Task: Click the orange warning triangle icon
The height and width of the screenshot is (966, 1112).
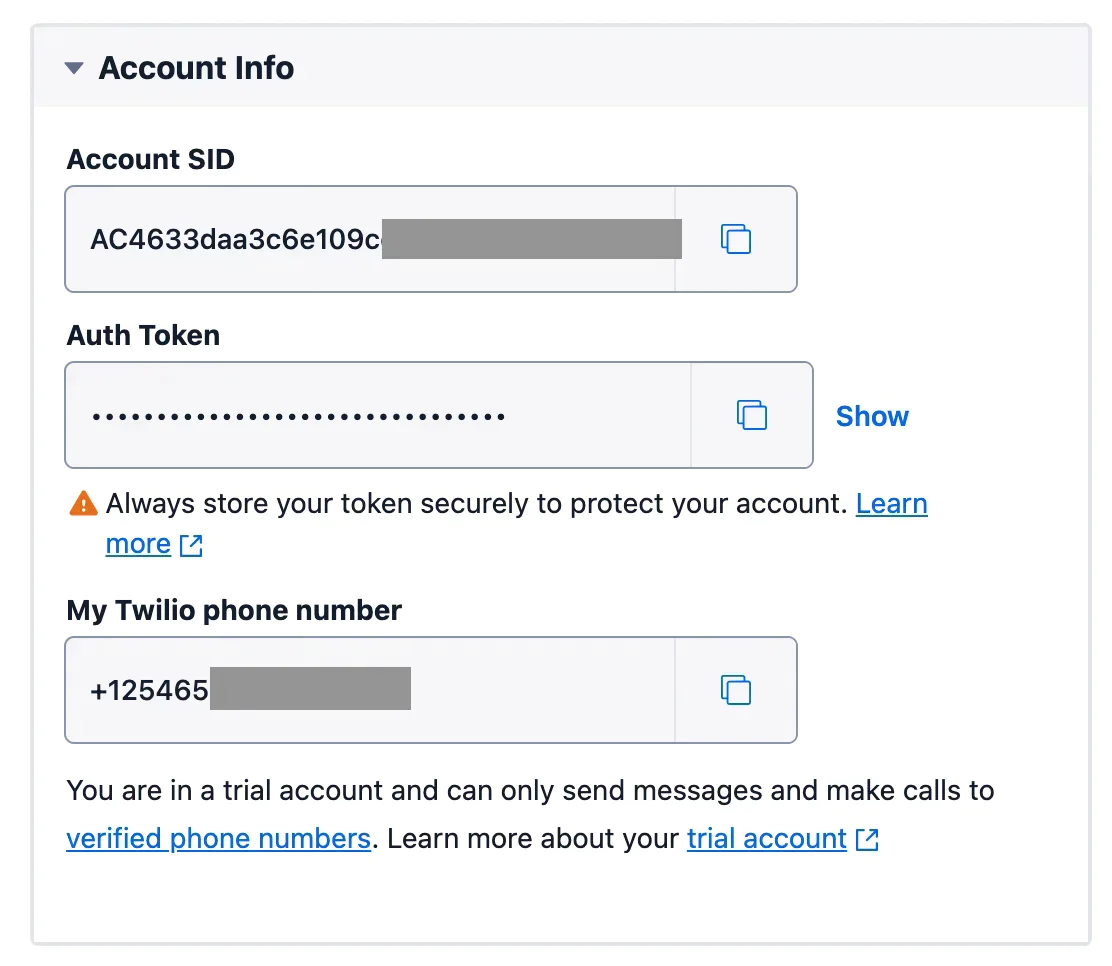Action: [x=83, y=503]
